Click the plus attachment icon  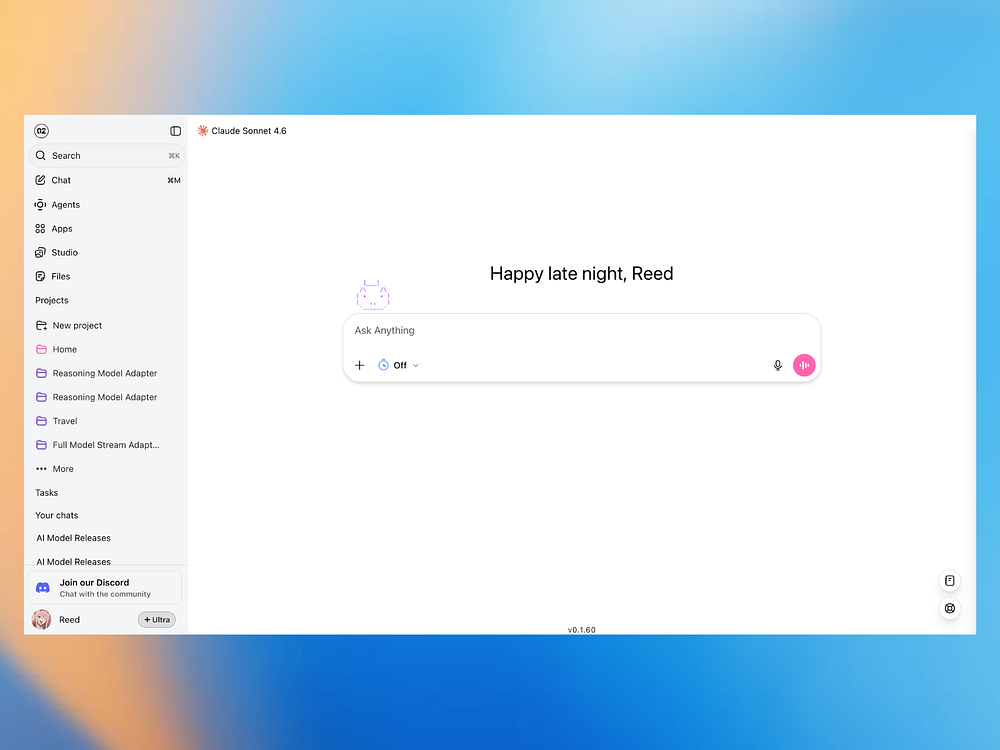[x=360, y=365]
